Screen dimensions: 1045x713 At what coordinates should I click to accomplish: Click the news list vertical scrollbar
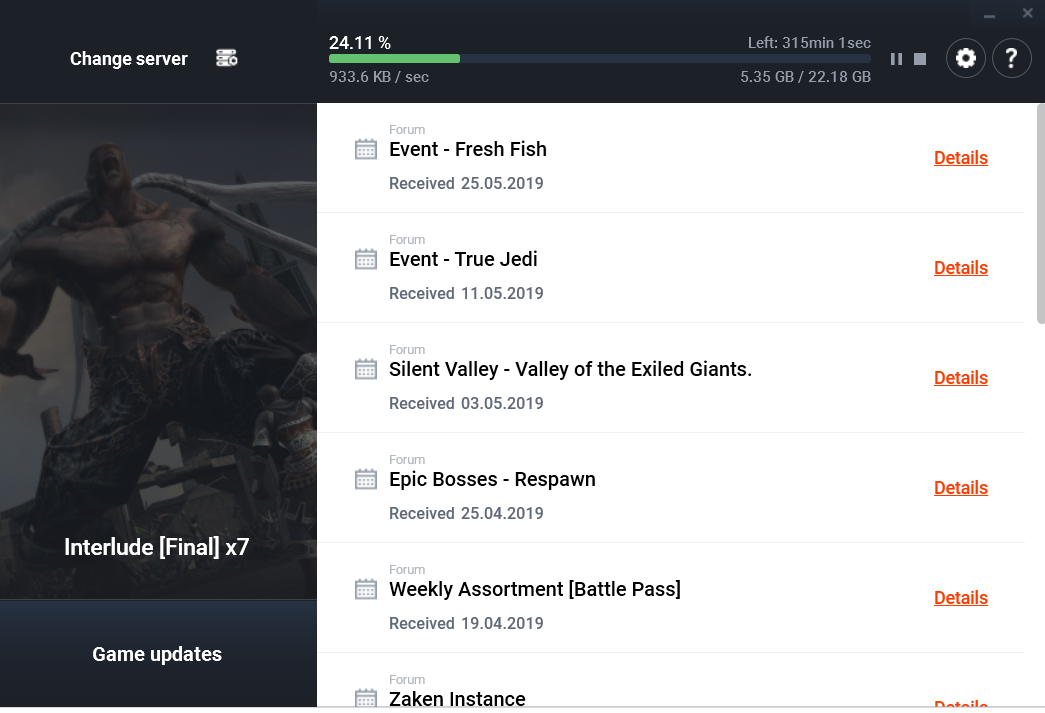point(1040,220)
